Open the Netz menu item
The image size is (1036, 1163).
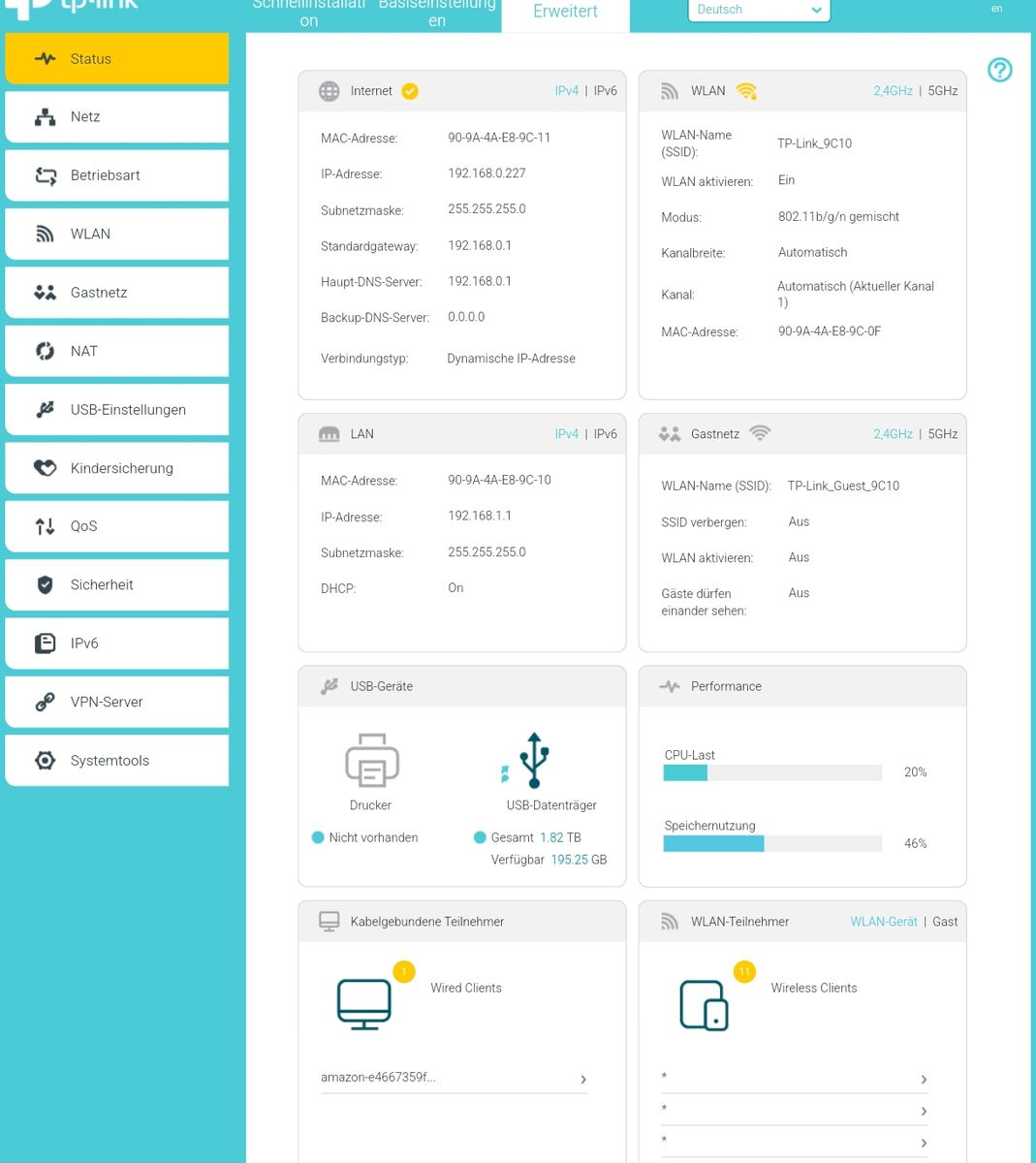pyautogui.click(x=117, y=117)
